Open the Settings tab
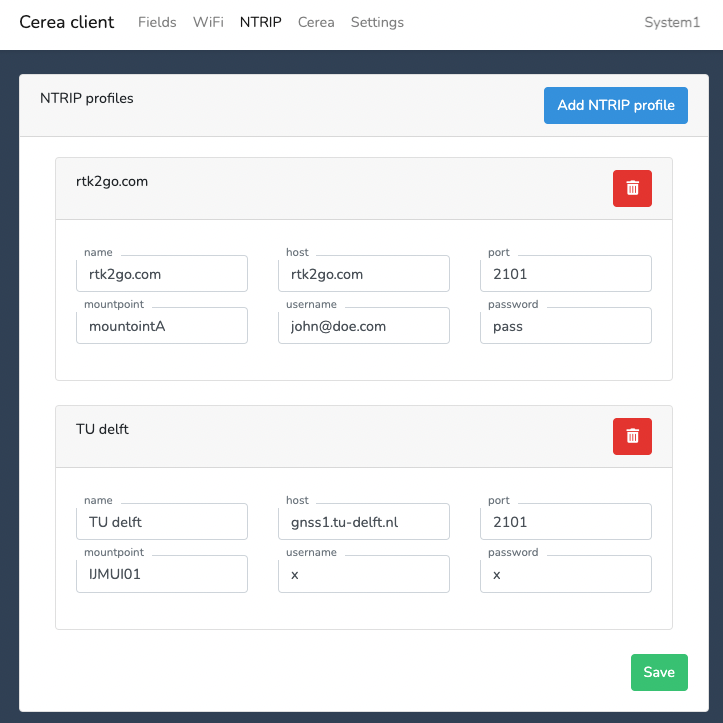This screenshot has height=723, width=723. pos(377,22)
